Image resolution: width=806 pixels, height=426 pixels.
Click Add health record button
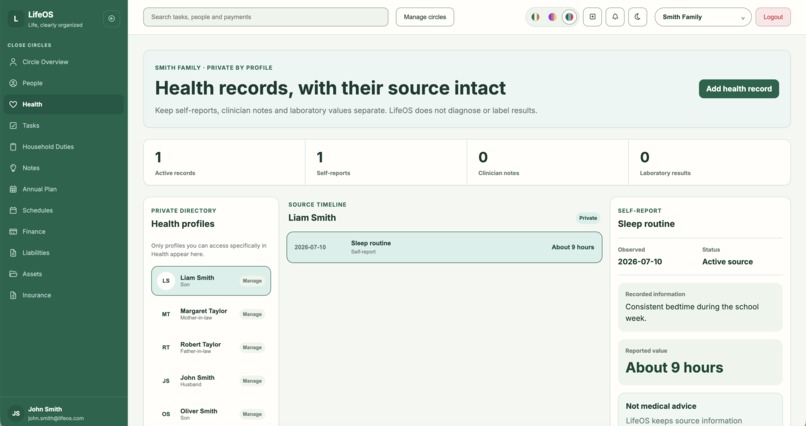739,89
